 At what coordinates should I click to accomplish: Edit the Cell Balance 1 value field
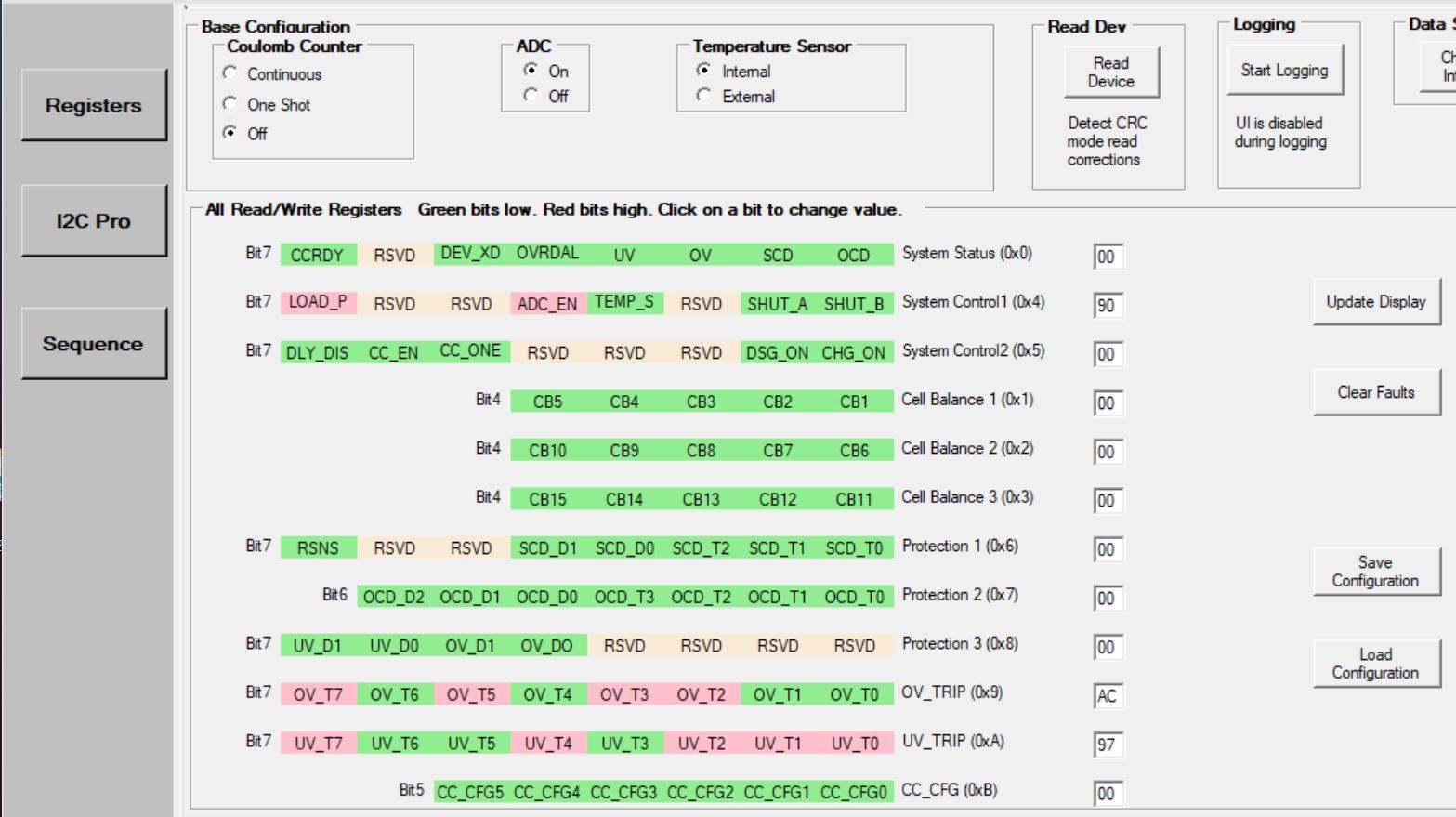pyautogui.click(x=1108, y=403)
